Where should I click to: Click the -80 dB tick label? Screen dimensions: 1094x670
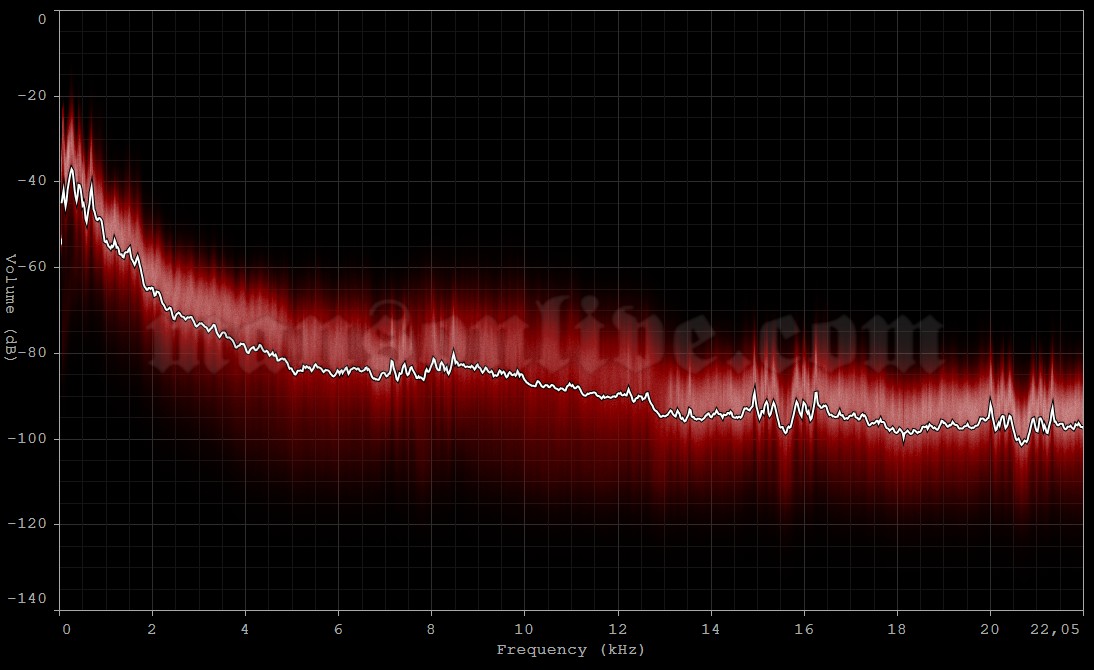coord(33,351)
